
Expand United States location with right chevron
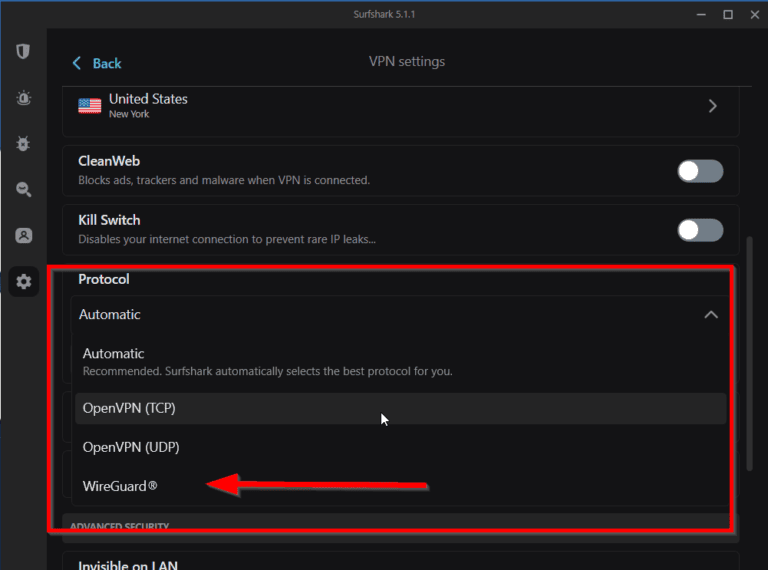[712, 106]
